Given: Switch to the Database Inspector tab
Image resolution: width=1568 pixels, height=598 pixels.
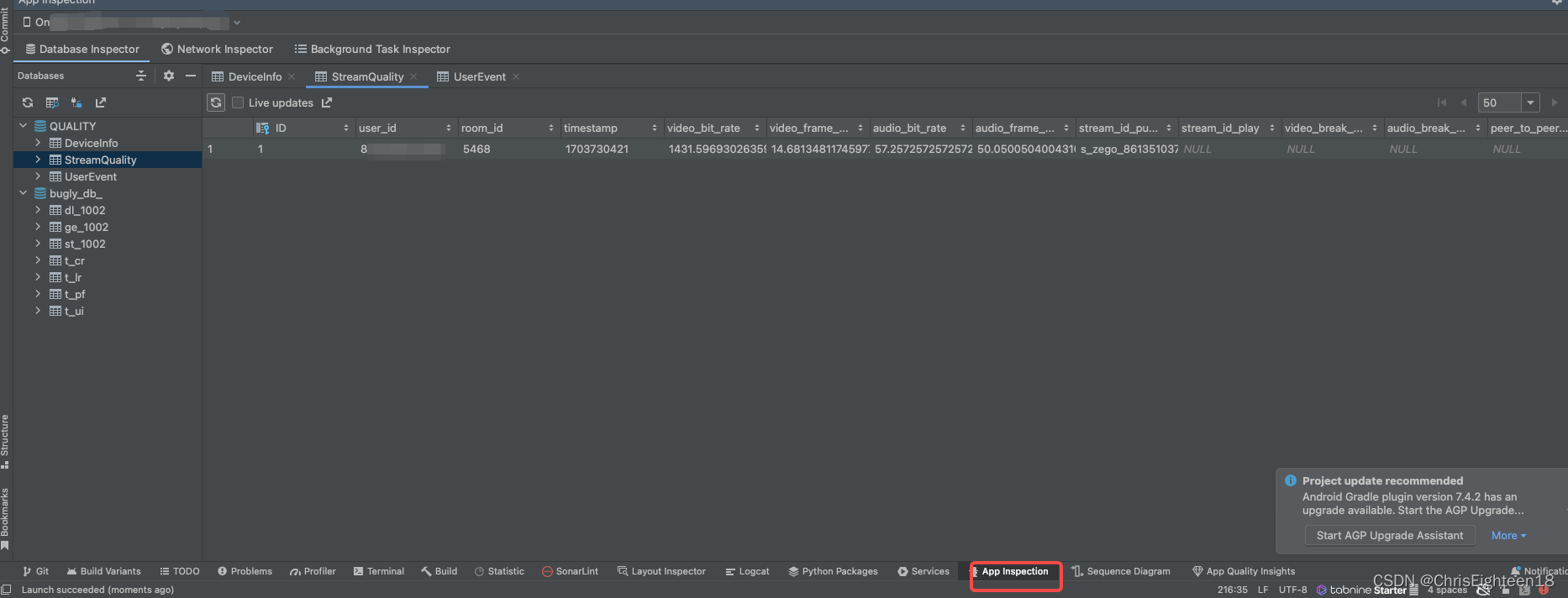Looking at the screenshot, I should (x=82, y=49).
